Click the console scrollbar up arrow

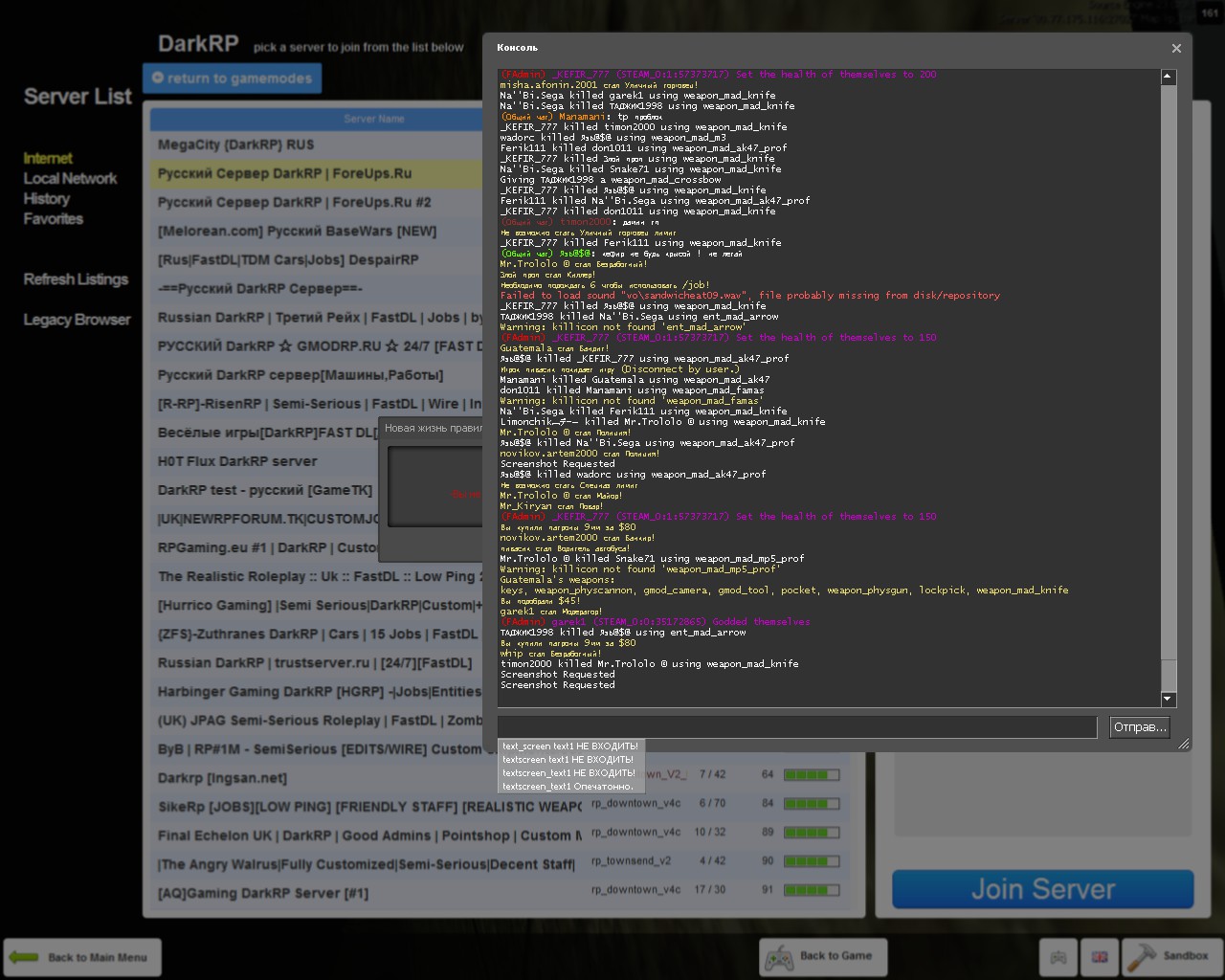click(1168, 77)
